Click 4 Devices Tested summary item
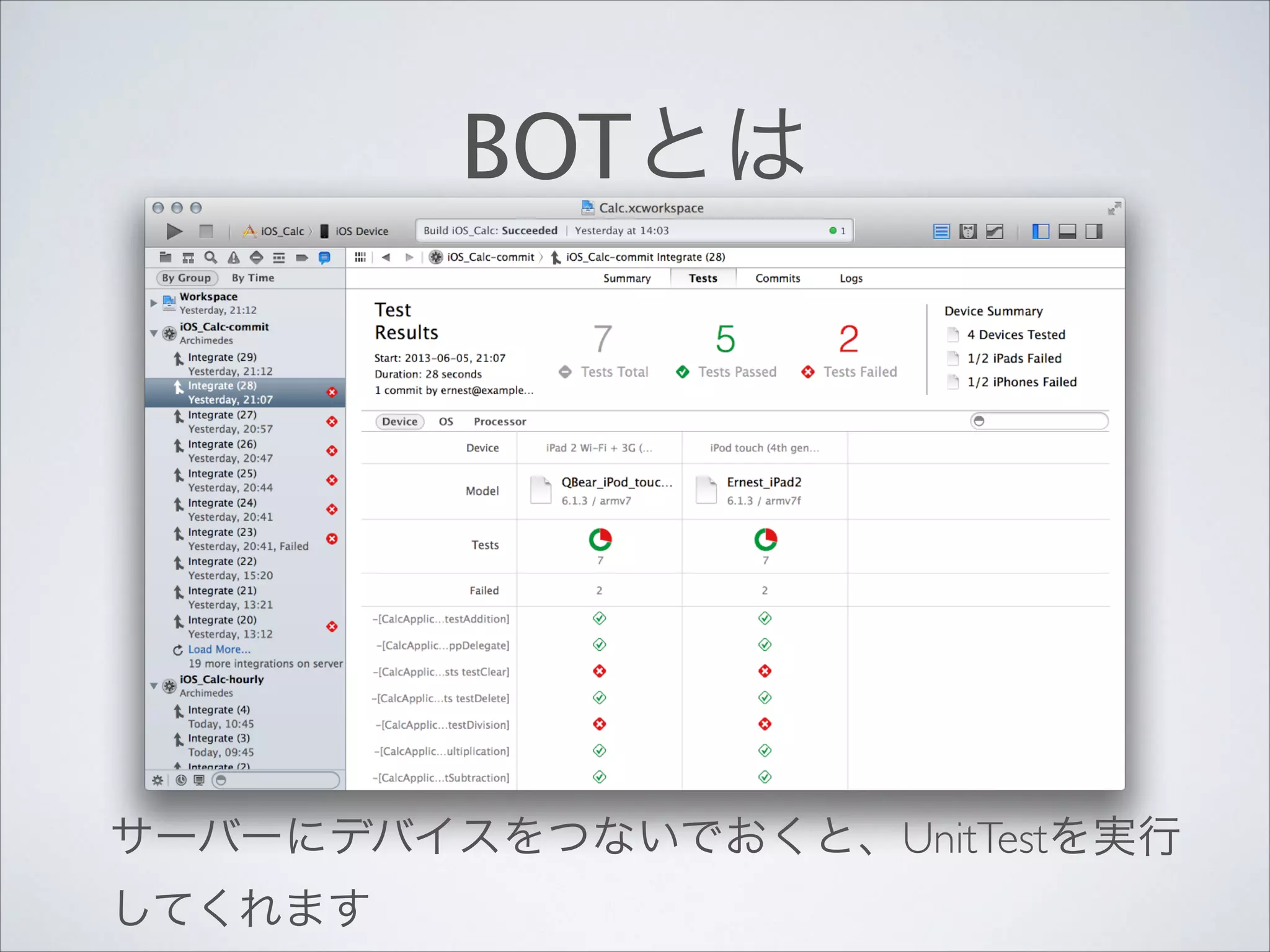Viewport: 1270px width, 952px height. [x=1006, y=335]
